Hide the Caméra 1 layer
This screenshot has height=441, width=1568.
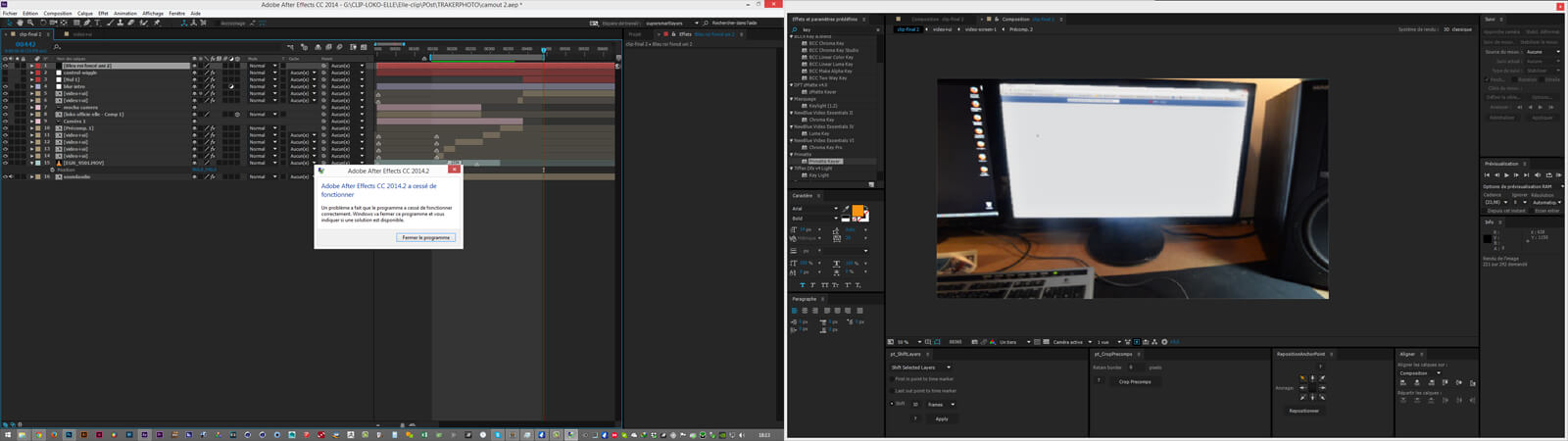click(5, 122)
